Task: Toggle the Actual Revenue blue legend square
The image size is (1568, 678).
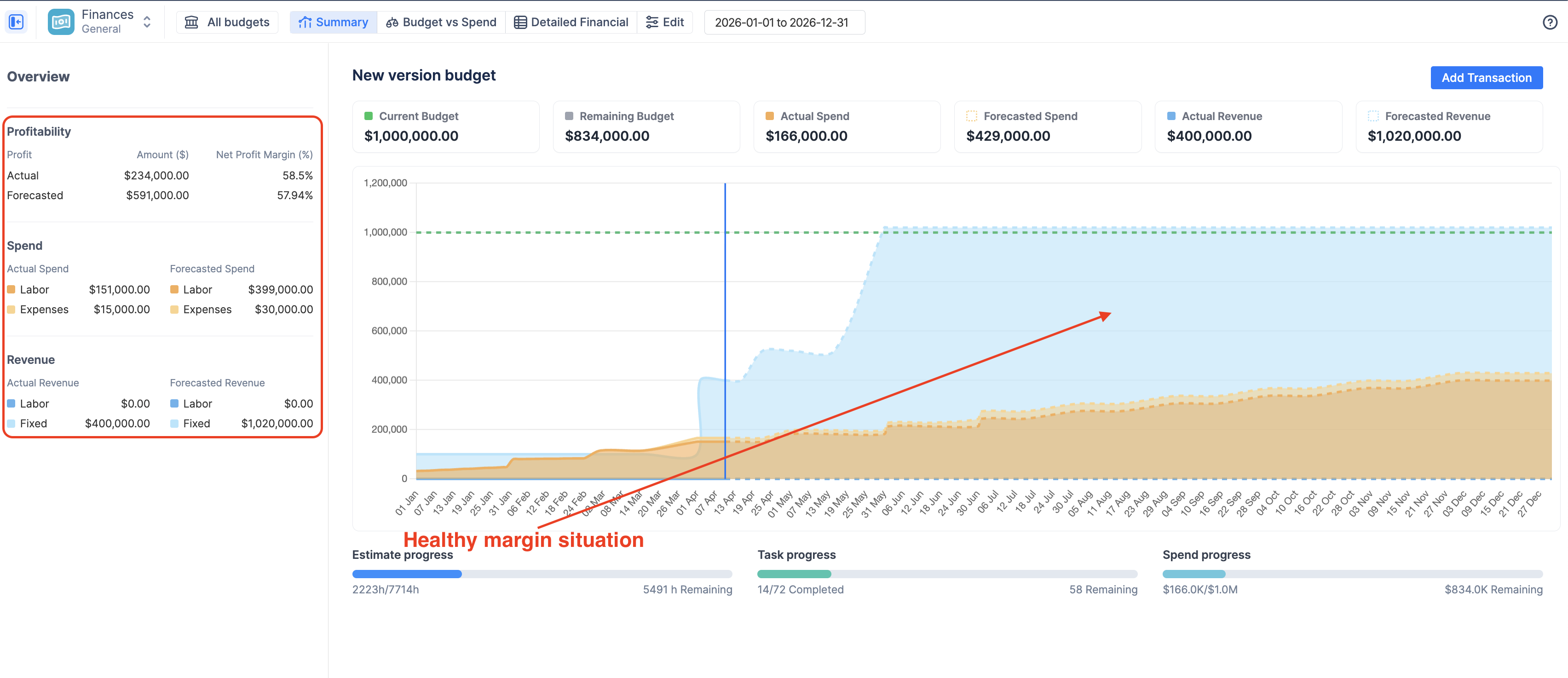Action: (x=1171, y=115)
